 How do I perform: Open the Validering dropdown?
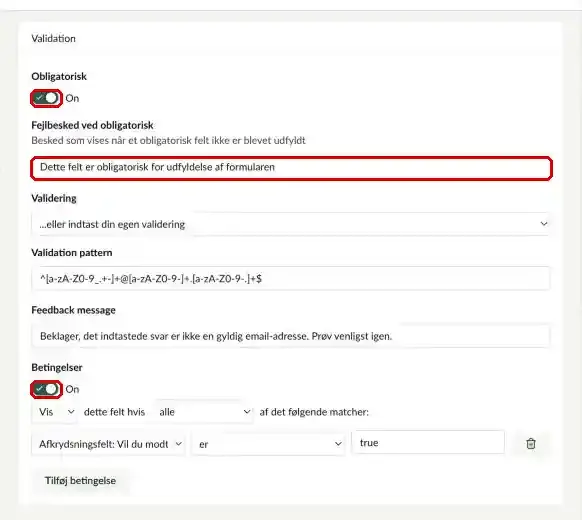[x=291, y=224]
